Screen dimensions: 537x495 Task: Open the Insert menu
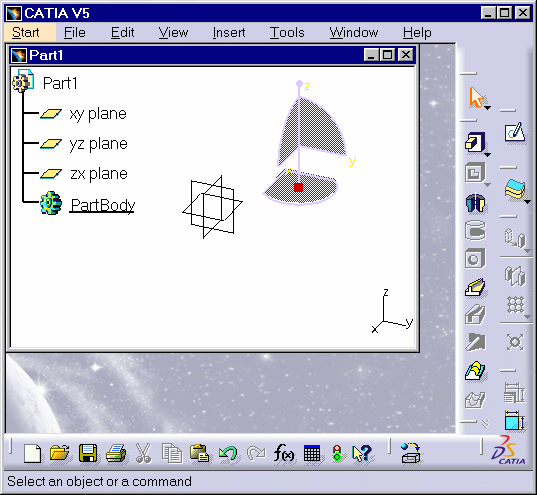point(229,33)
